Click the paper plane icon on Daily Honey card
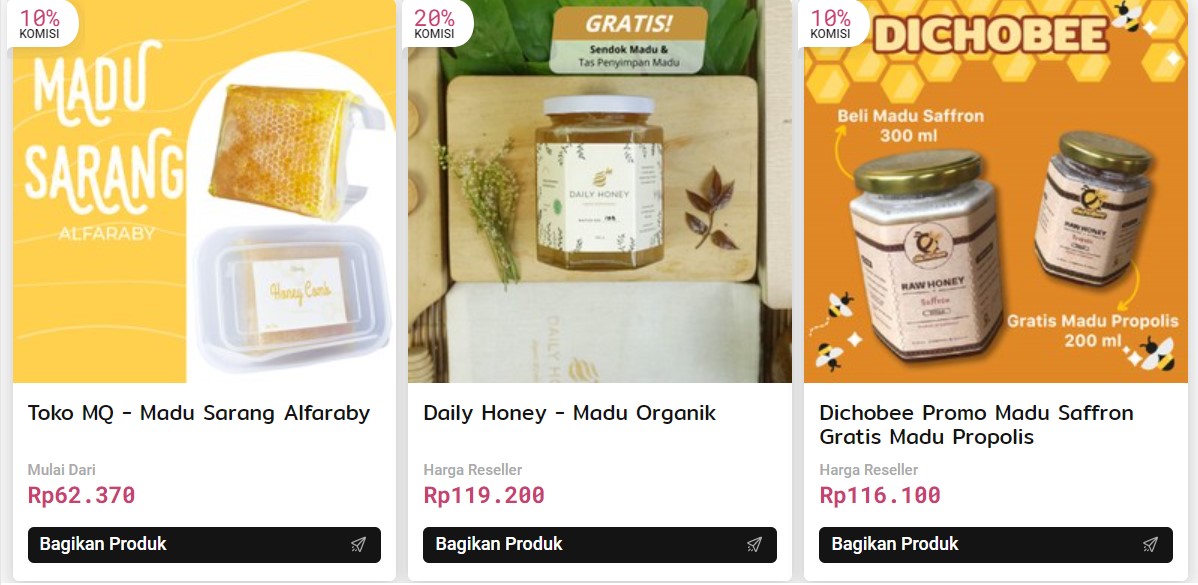 pos(754,545)
